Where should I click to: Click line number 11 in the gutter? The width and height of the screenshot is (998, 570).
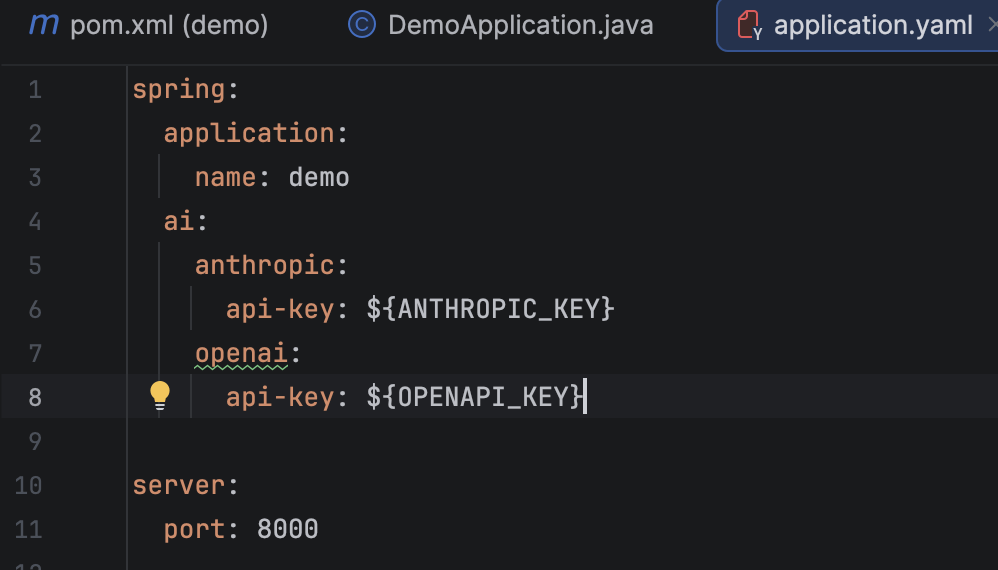click(x=29, y=529)
